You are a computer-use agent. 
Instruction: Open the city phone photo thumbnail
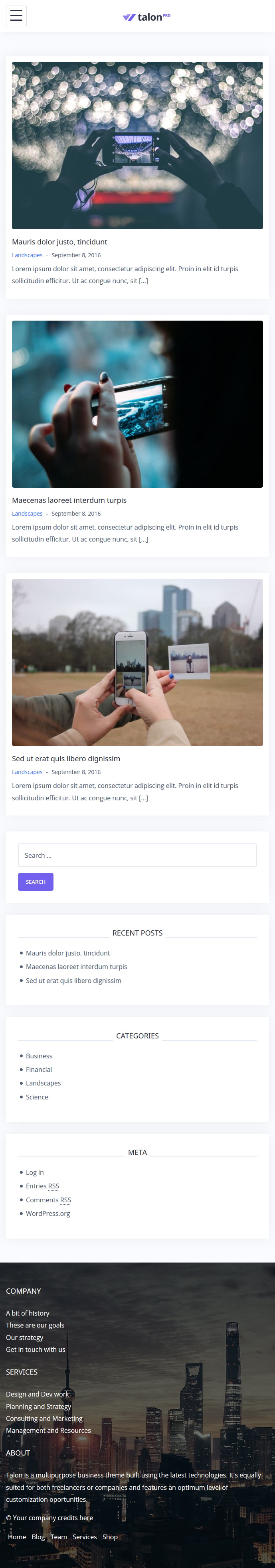137,404
